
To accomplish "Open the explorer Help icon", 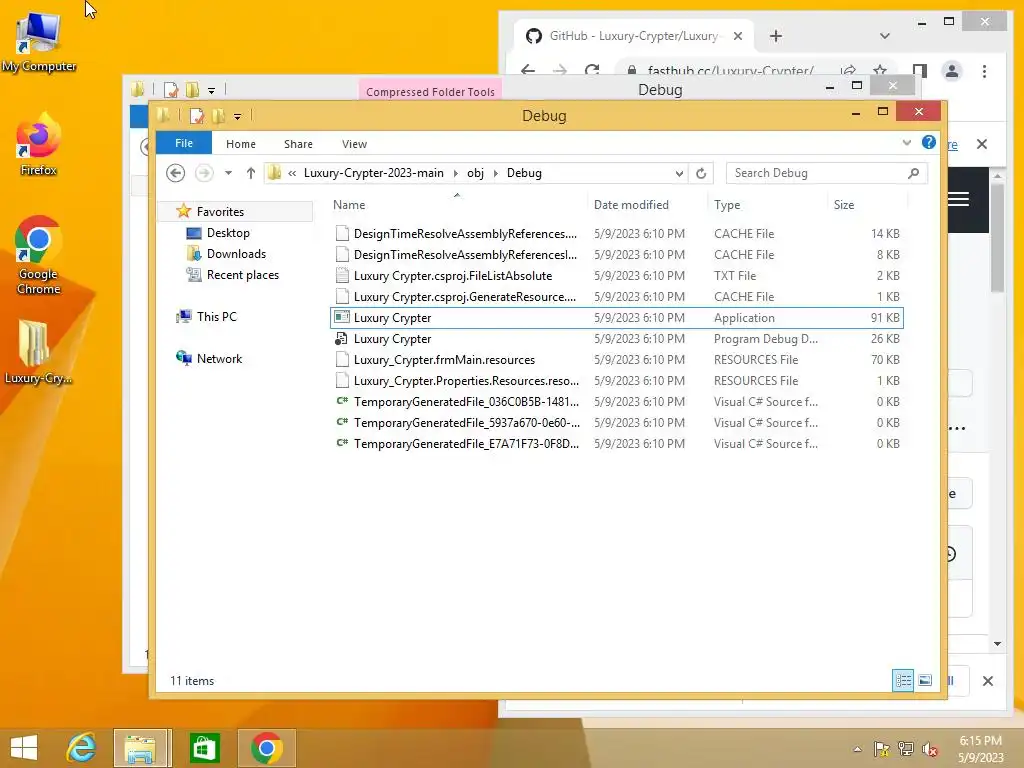I will point(929,142).
